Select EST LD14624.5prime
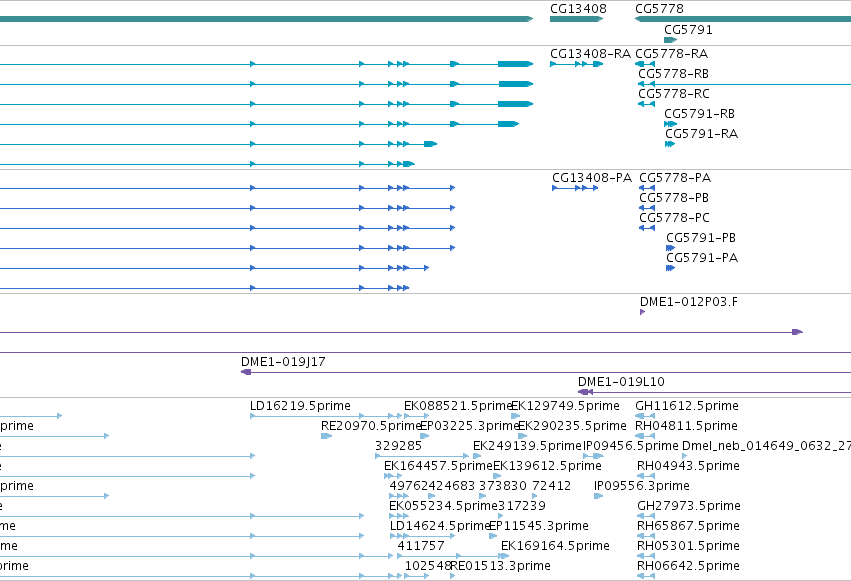The image size is (851, 581). 422,537
